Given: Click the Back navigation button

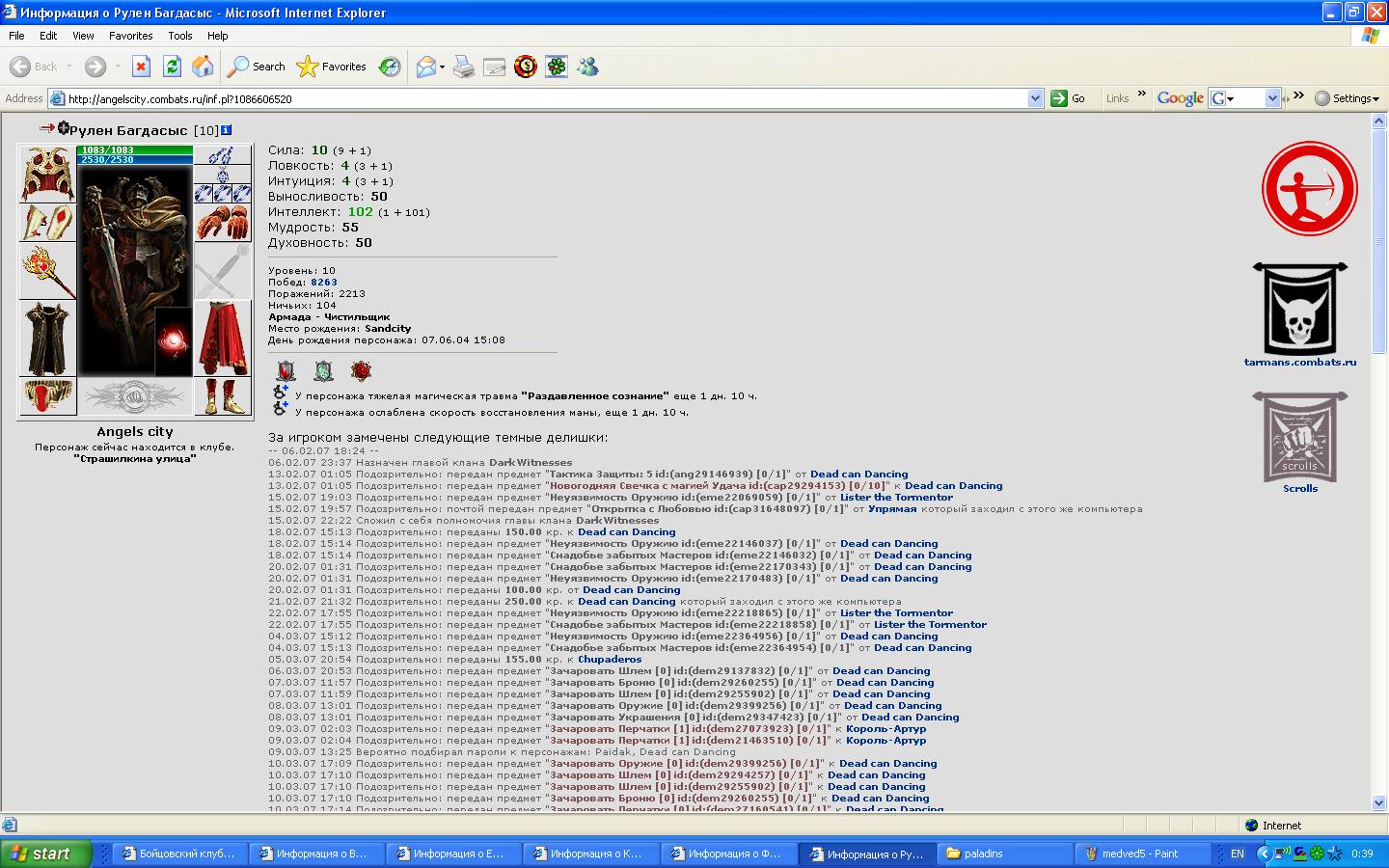Looking at the screenshot, I should [x=34, y=67].
